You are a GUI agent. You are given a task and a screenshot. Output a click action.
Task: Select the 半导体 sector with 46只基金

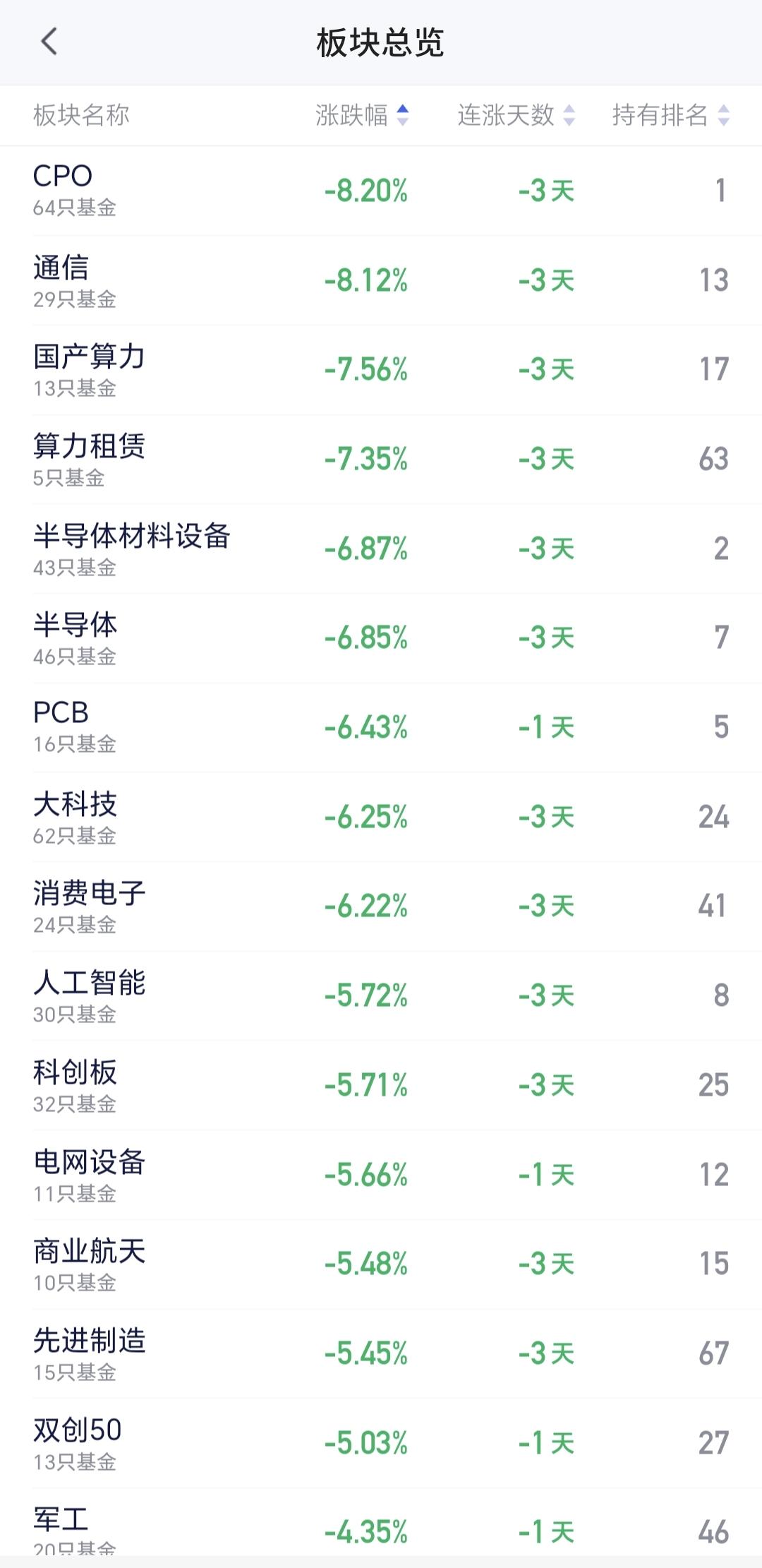click(381, 638)
